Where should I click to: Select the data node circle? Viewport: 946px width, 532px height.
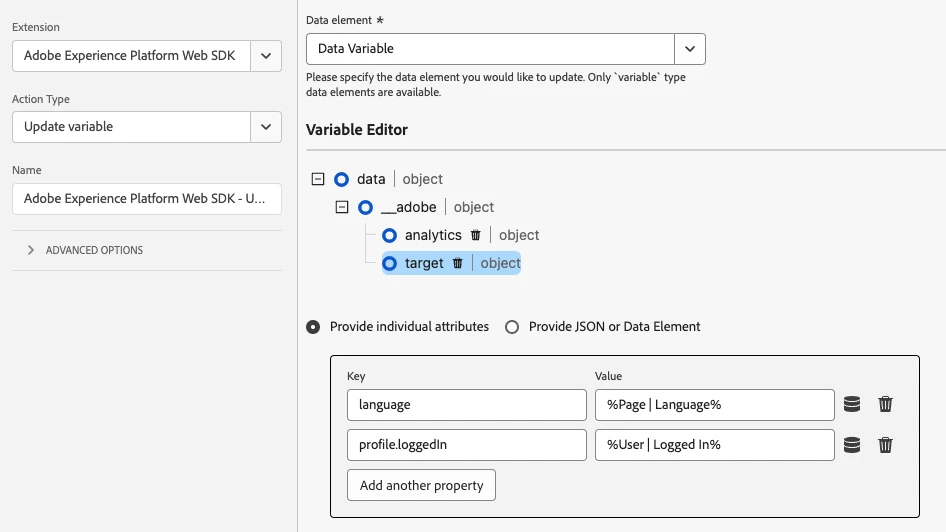[341, 179]
